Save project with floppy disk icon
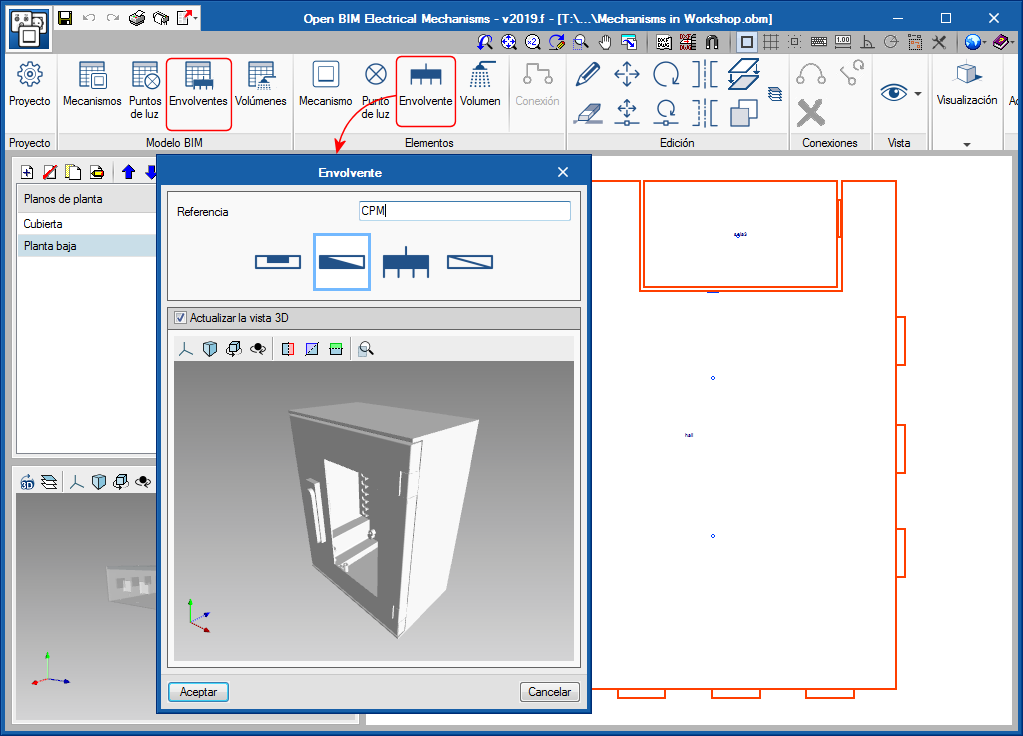 (x=65, y=18)
